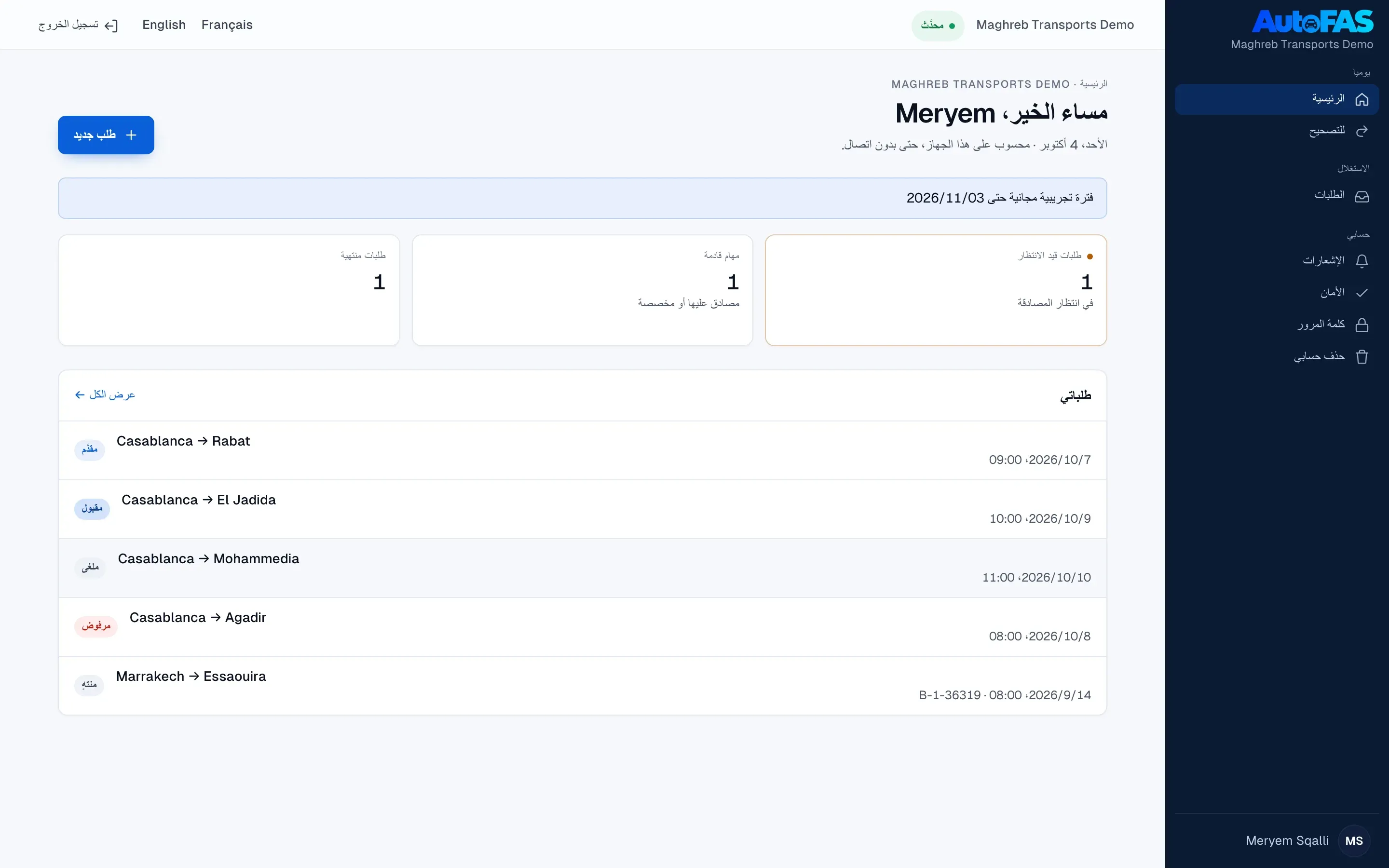1389x868 pixels.
Task: Click the مقدّم submitted status badge
Action: (90, 449)
